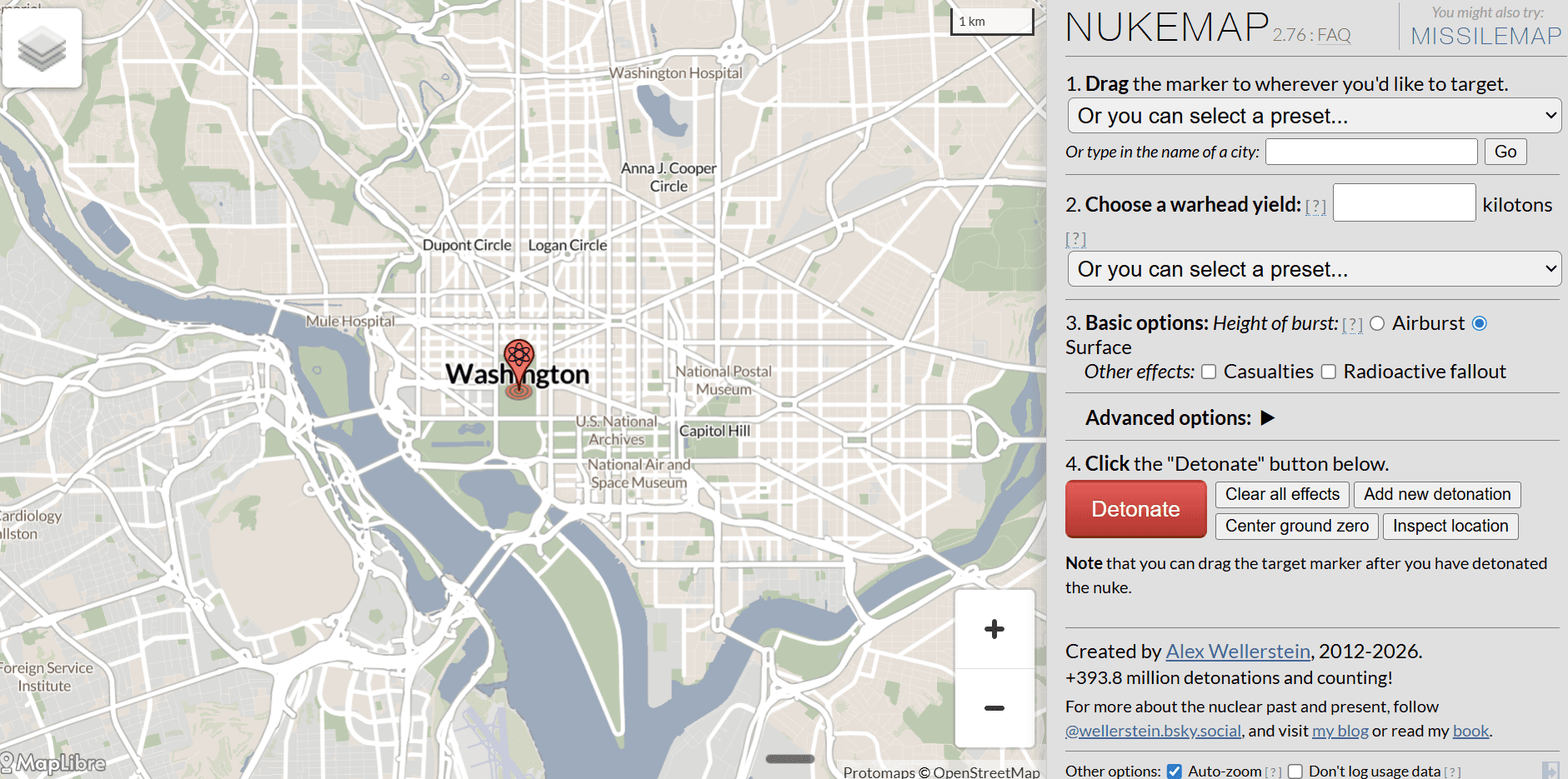This screenshot has height=779, width=1568.
Task: Open the height of burst help icon
Action: point(1352,324)
